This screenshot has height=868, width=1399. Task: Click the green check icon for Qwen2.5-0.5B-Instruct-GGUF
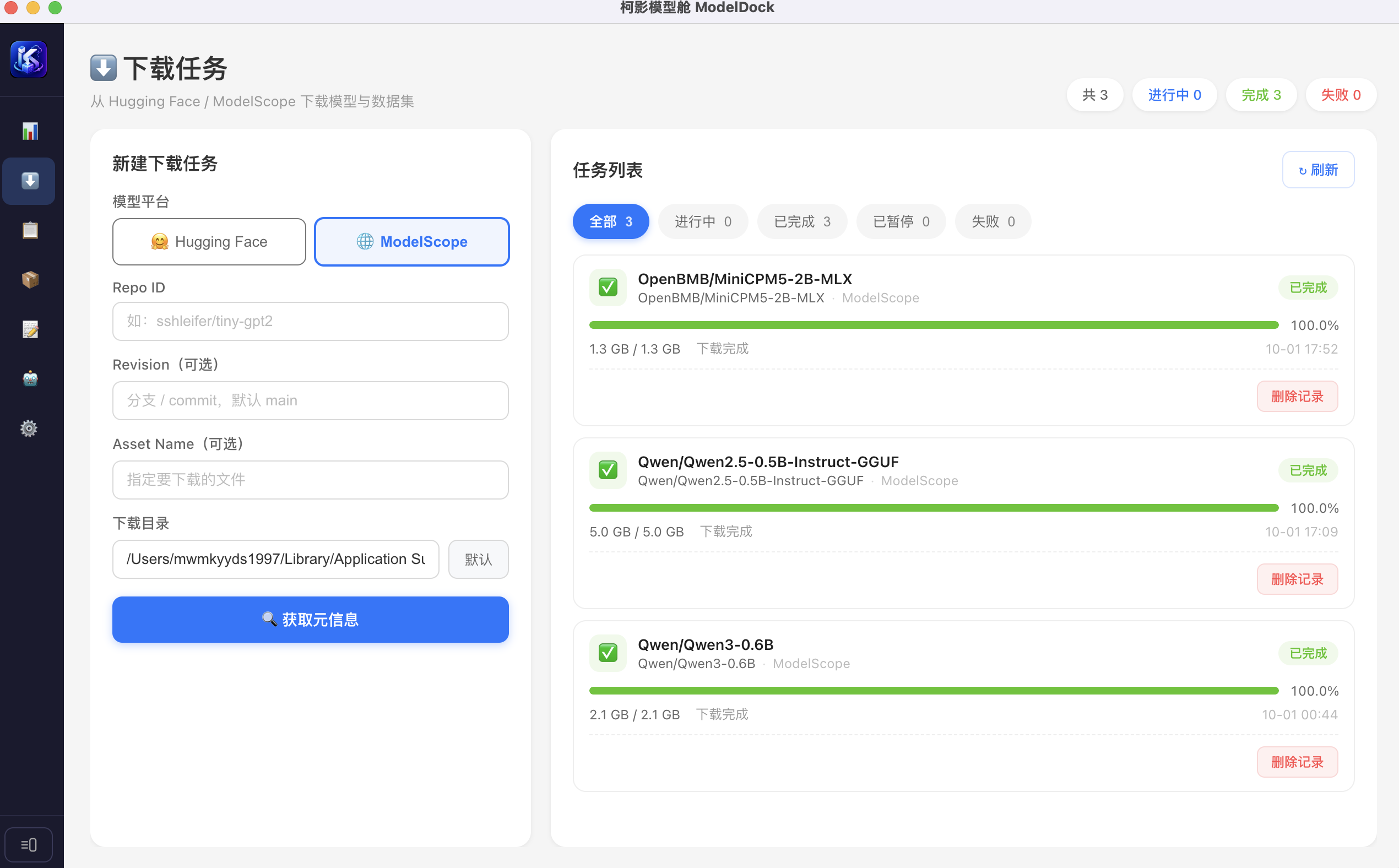(608, 470)
